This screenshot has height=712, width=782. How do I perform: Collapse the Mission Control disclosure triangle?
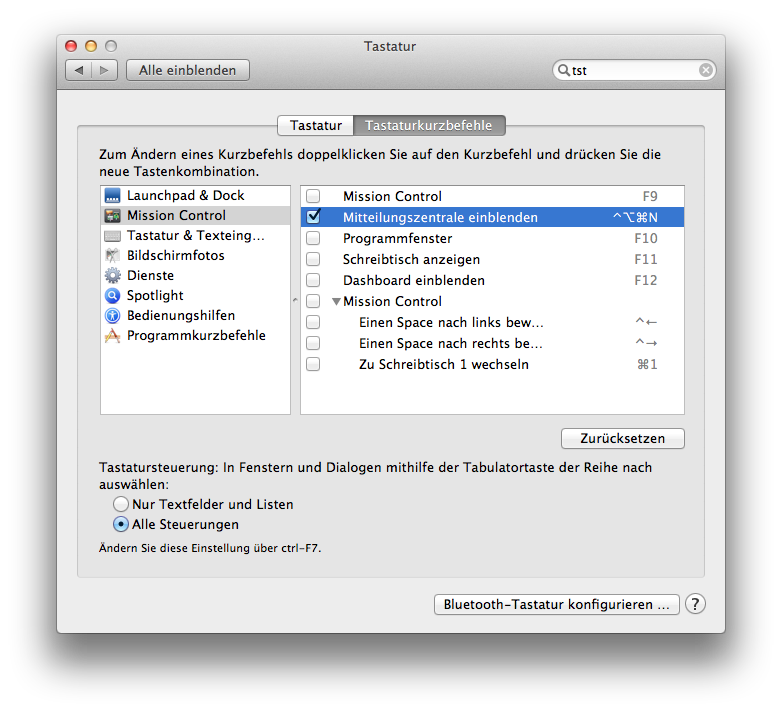click(337, 301)
